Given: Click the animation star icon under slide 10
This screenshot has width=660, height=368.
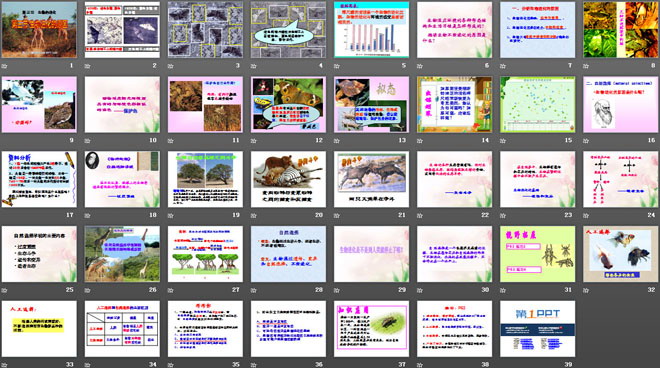Looking at the screenshot, I should [x=88, y=141].
